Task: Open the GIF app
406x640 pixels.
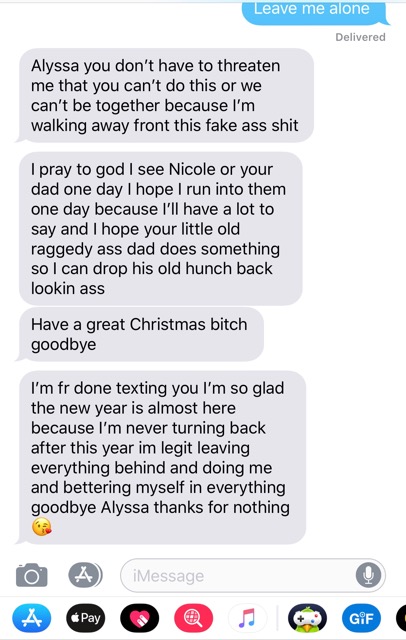Action: pos(361,618)
